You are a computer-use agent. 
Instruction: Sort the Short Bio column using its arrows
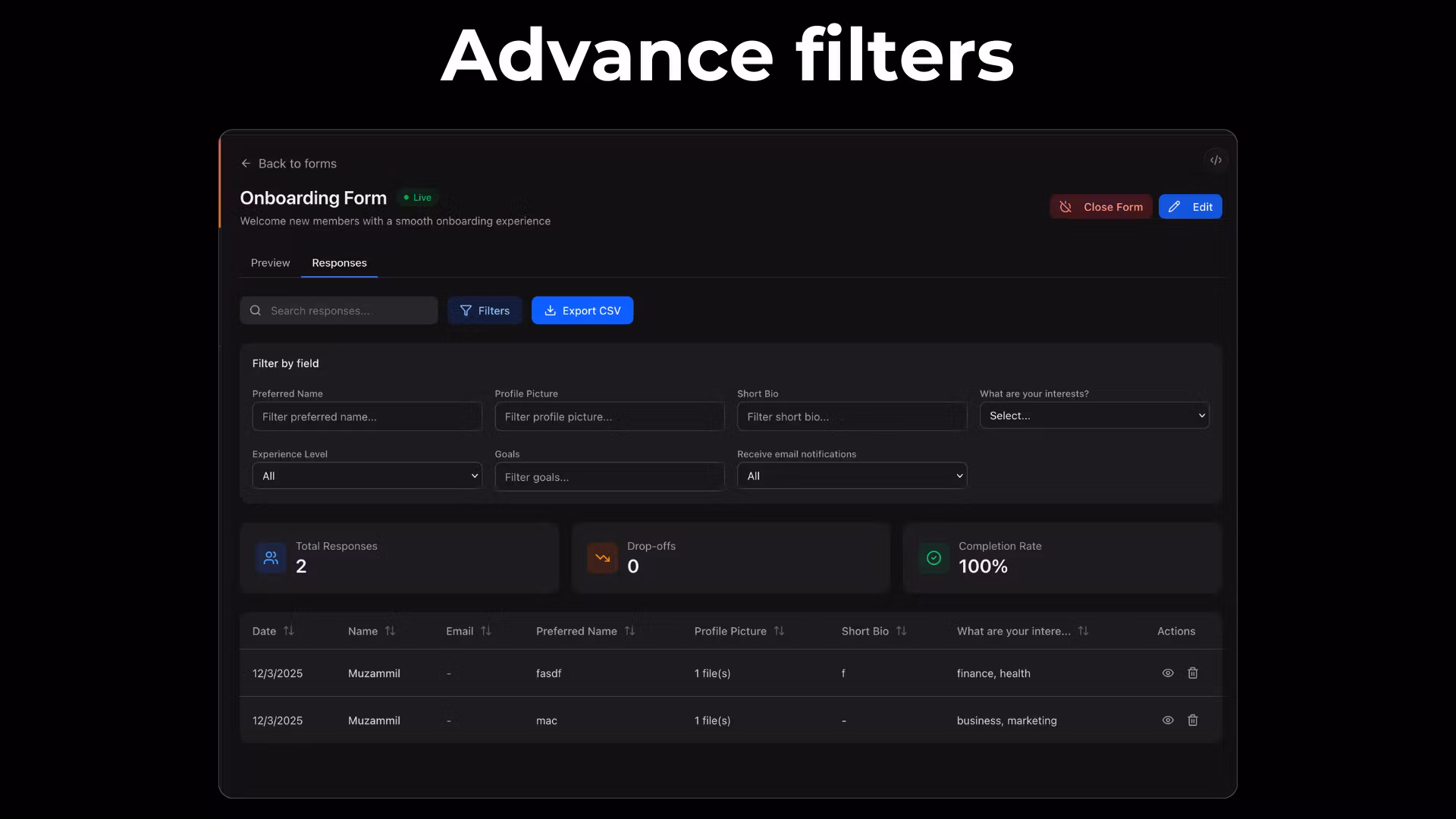pyautogui.click(x=901, y=631)
